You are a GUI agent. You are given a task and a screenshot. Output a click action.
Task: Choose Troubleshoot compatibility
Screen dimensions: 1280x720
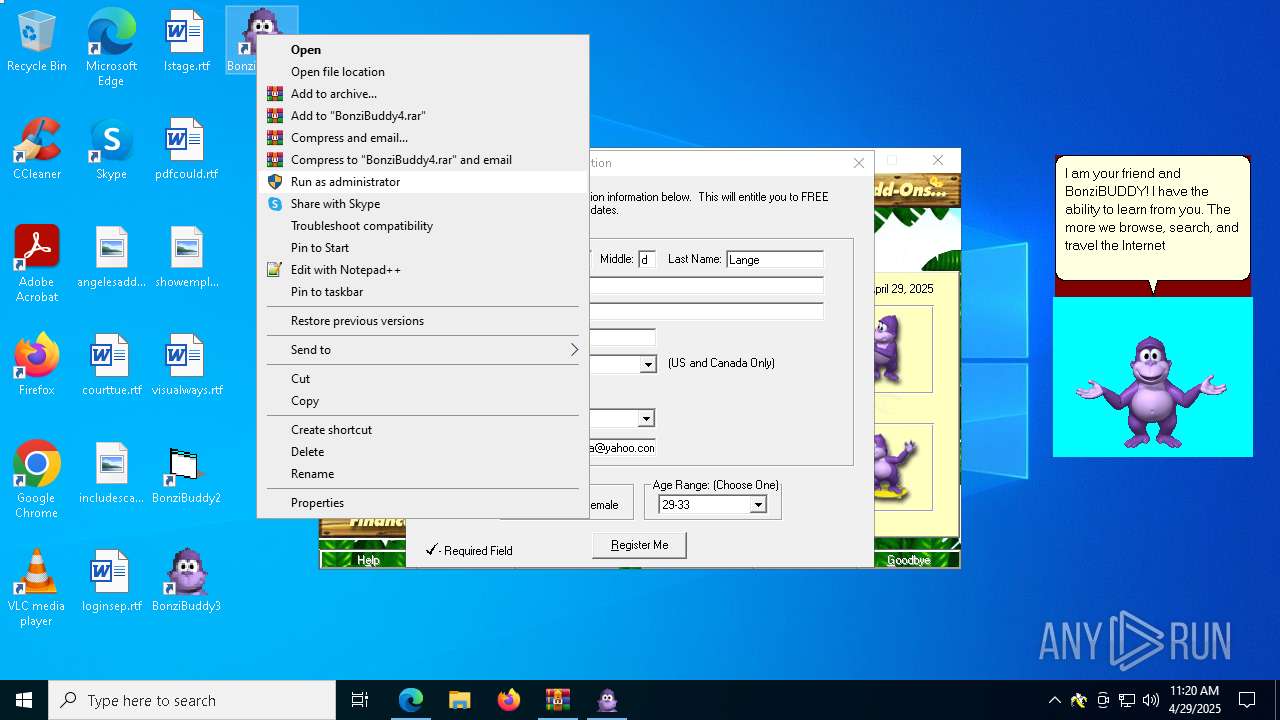click(422, 226)
